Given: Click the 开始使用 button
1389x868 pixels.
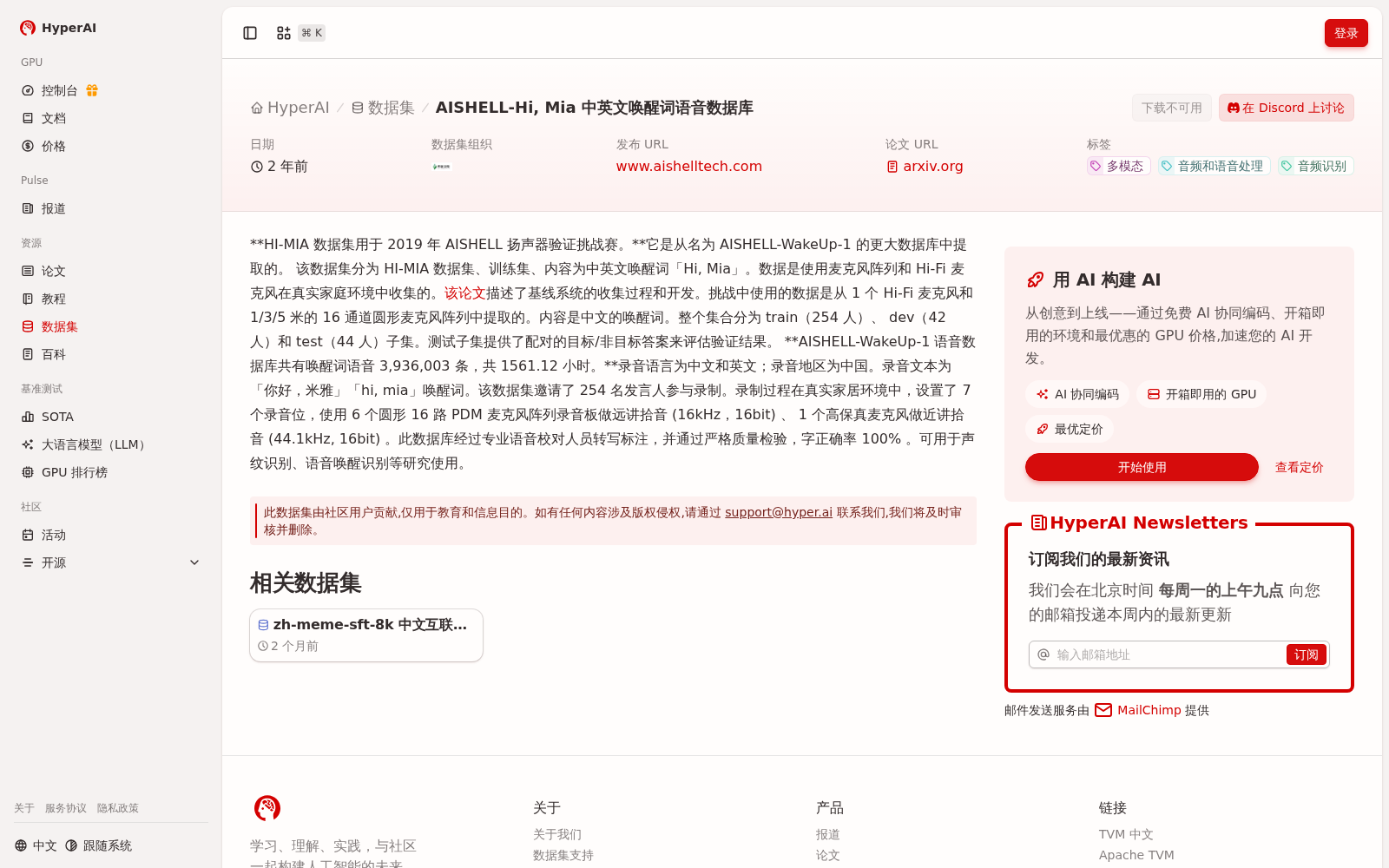Looking at the screenshot, I should (1142, 467).
